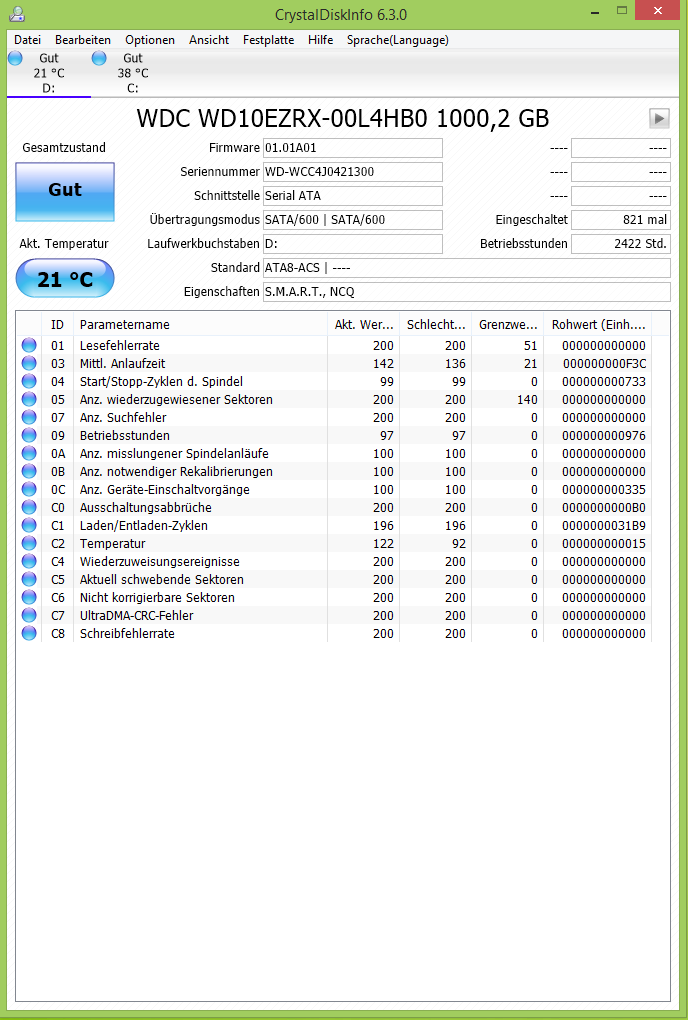Click status icon of Geräte-Einschaltvorgänge row
Viewport: 688px width, 1020px height.
(29, 489)
